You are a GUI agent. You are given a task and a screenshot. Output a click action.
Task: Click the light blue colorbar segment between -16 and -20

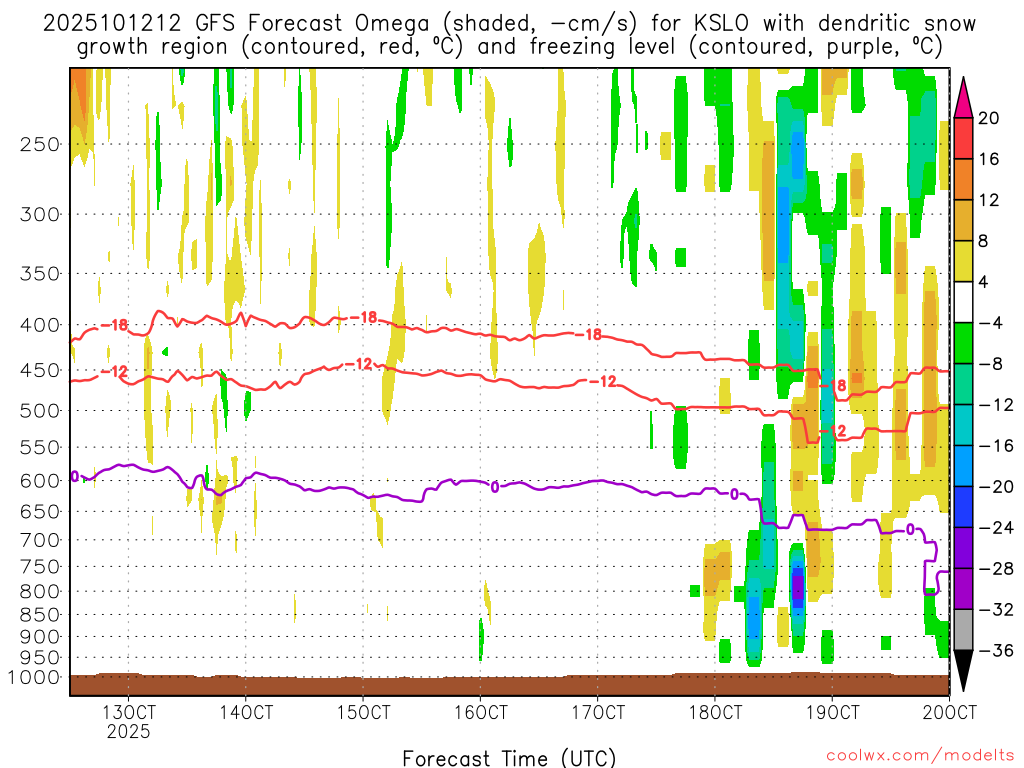(x=963, y=466)
